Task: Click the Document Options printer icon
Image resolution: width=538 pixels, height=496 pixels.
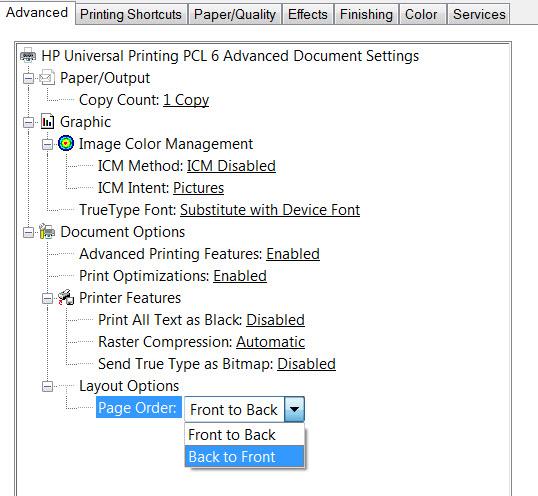Action: 47,232
